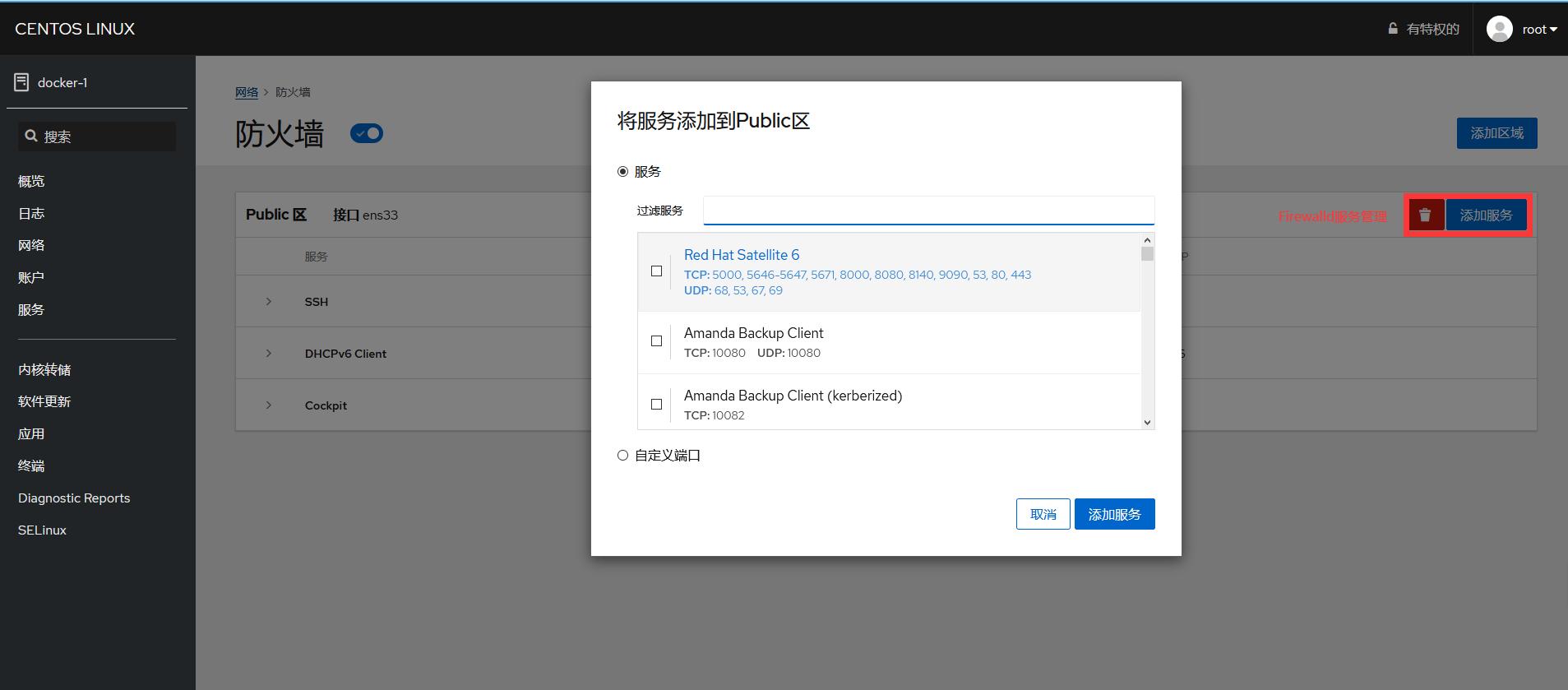1568x690 pixels.
Task: Click the 添加区域 button
Action: pyautogui.click(x=1496, y=133)
